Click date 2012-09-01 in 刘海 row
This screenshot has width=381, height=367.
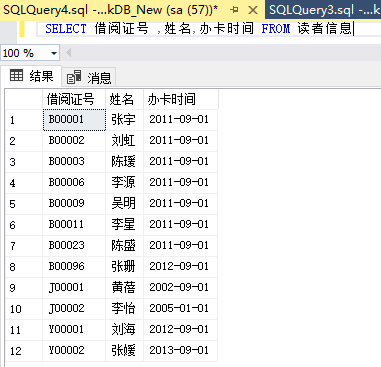click(180, 330)
